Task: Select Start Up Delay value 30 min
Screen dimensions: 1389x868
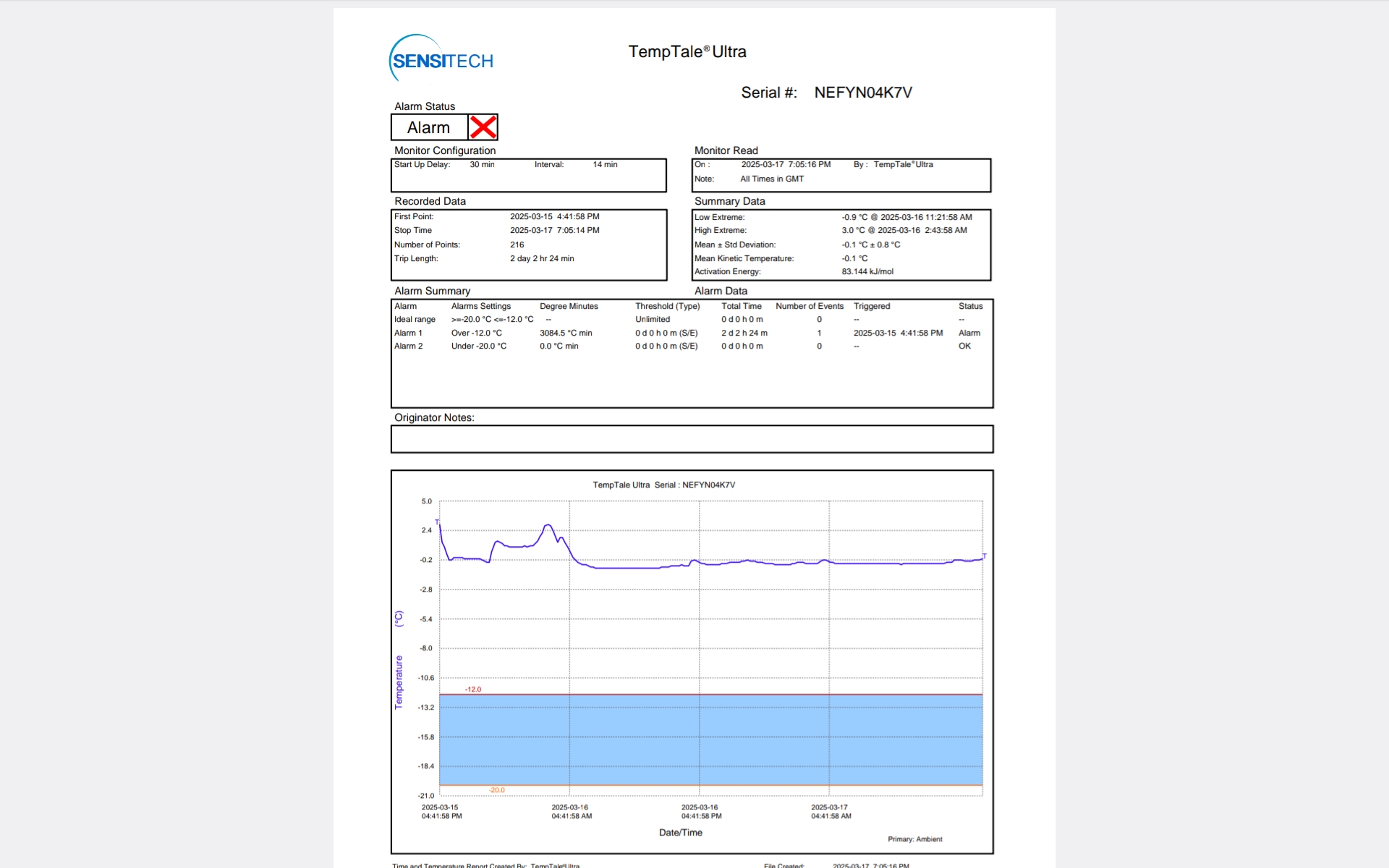Action: point(482,164)
